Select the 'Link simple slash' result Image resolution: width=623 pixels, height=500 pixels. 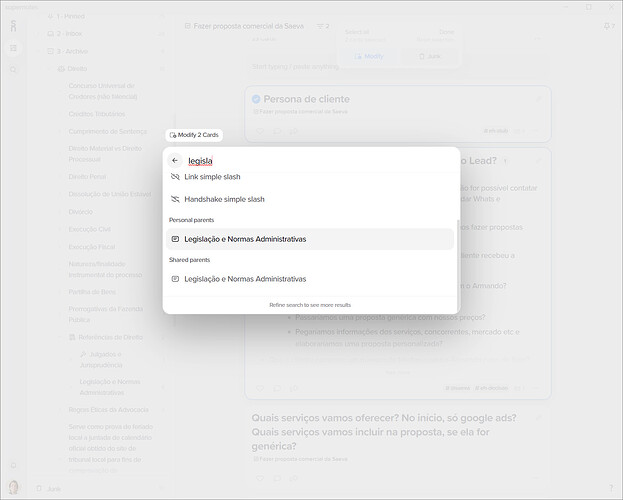[310, 177]
